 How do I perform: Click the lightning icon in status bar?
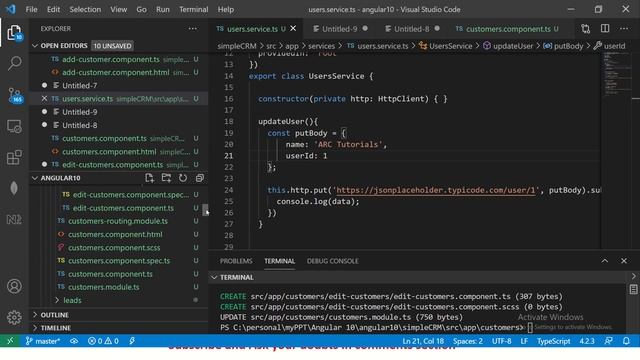point(132,341)
